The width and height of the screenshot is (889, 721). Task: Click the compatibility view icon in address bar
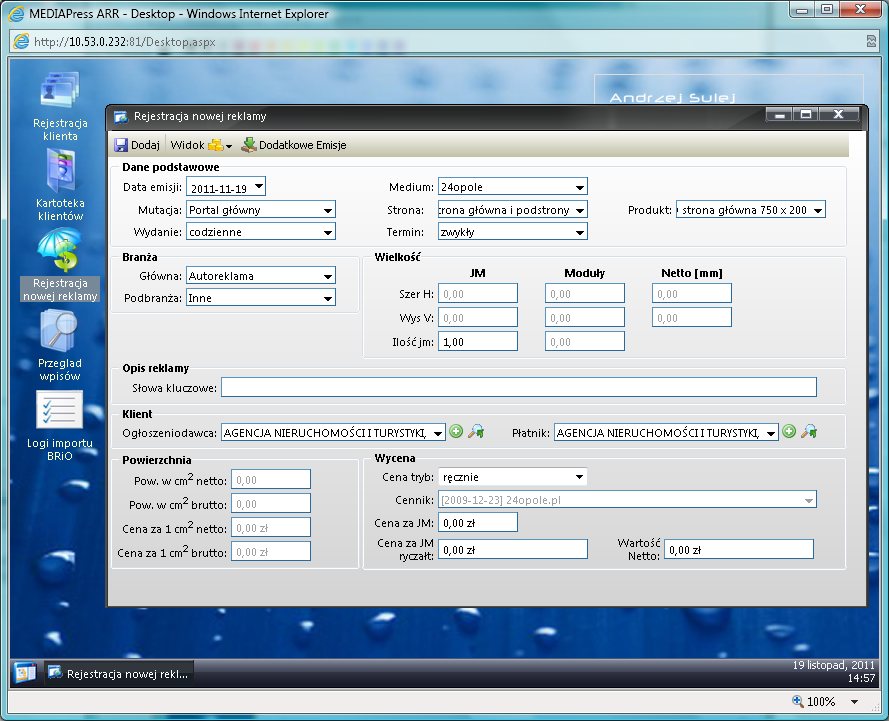coord(871,41)
